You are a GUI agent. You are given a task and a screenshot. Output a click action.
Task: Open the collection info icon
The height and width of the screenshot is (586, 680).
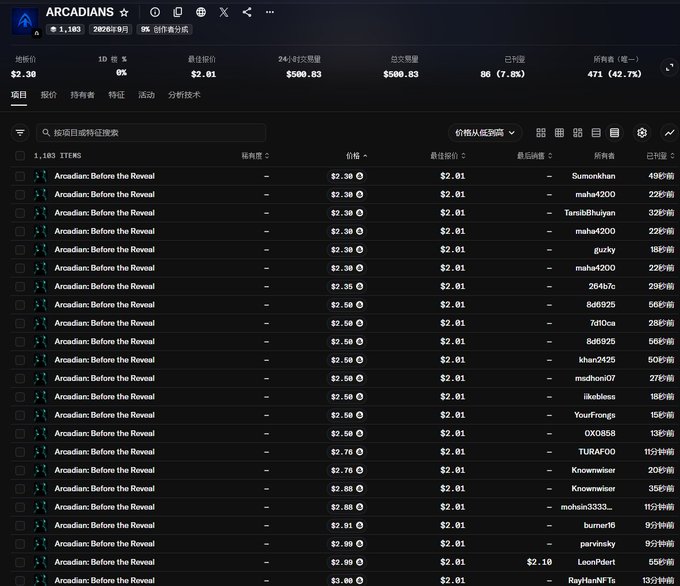(155, 12)
